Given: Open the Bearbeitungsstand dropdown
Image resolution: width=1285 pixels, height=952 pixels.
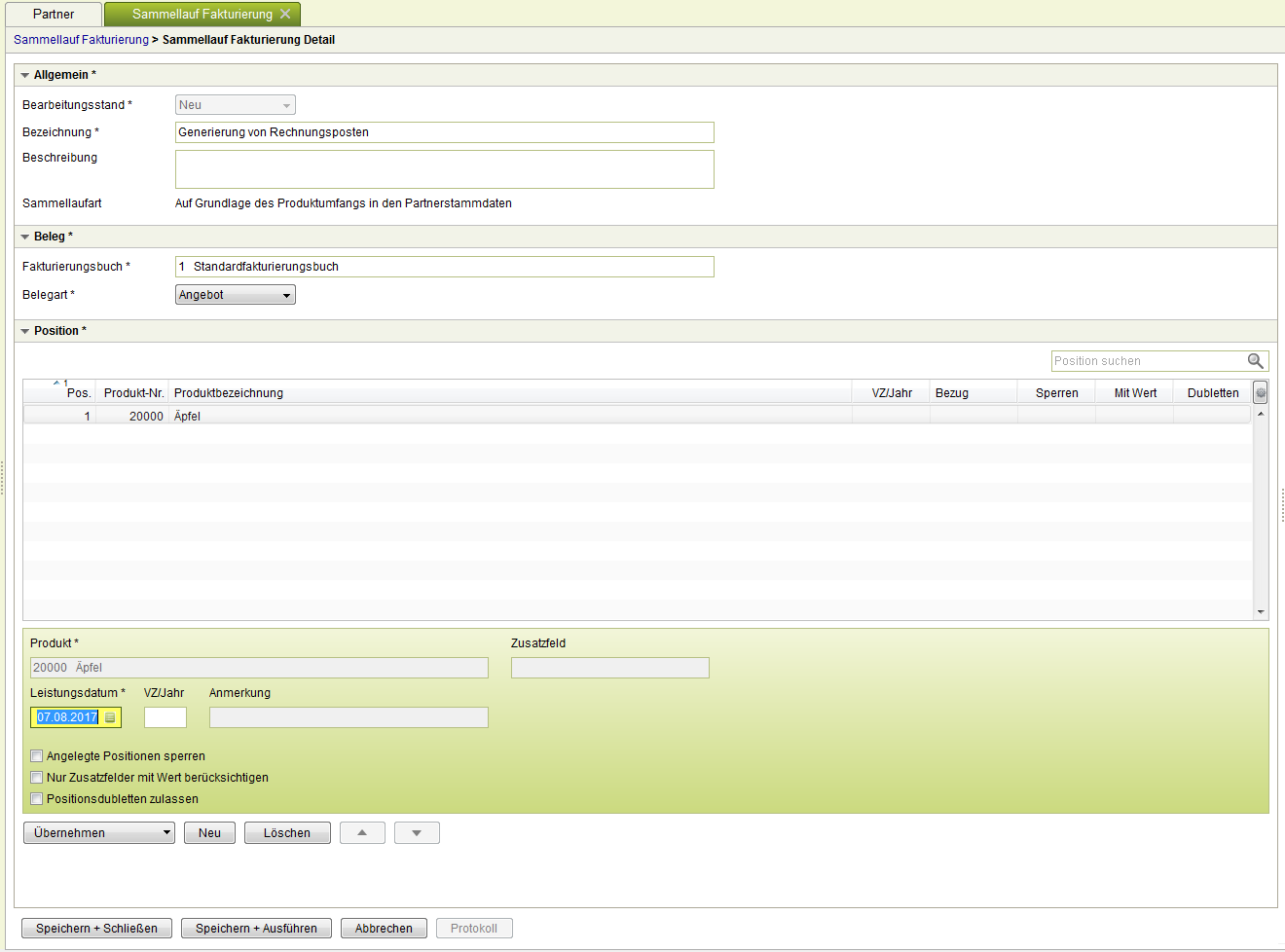Looking at the screenshot, I should (x=236, y=105).
